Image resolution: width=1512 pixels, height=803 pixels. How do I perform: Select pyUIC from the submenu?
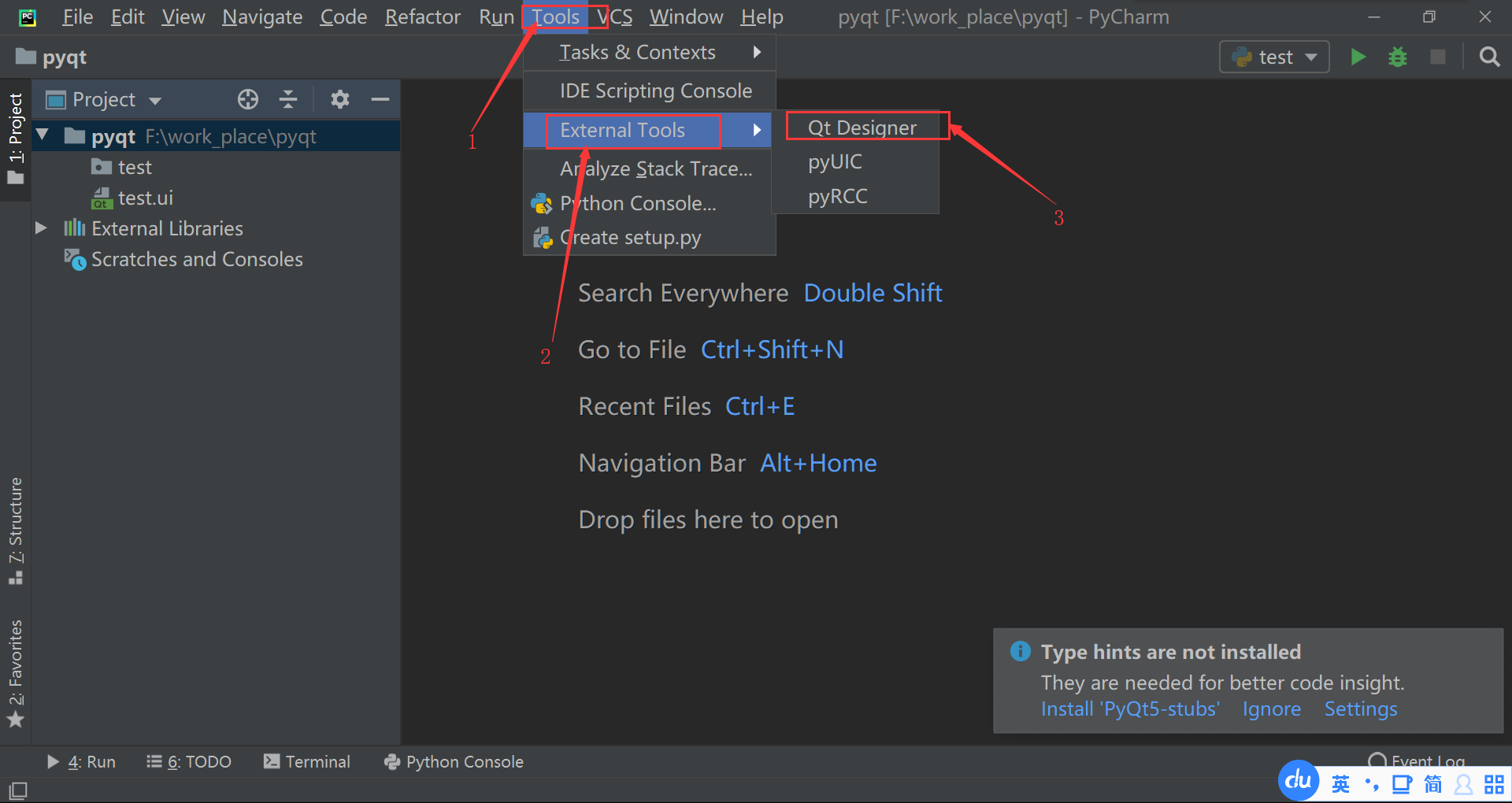[836, 161]
